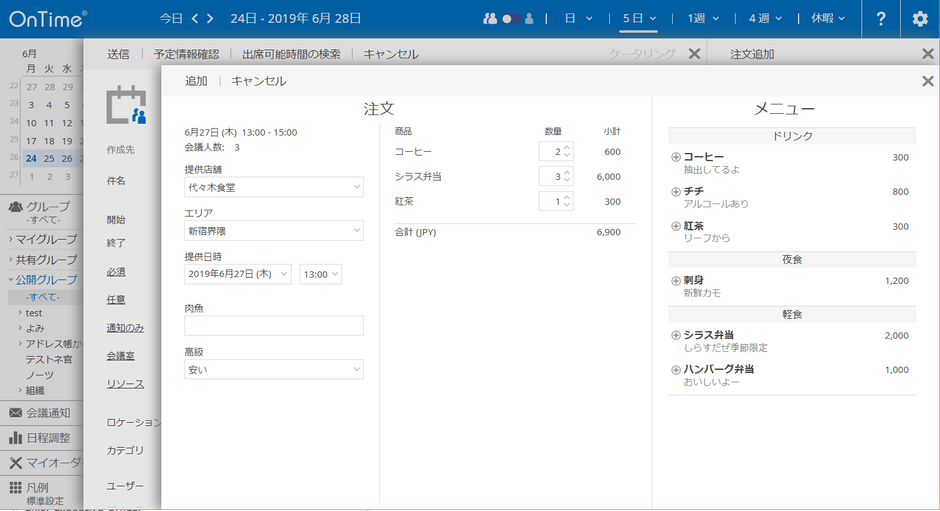
Task: Open the エリア dropdown
Action: point(273,231)
